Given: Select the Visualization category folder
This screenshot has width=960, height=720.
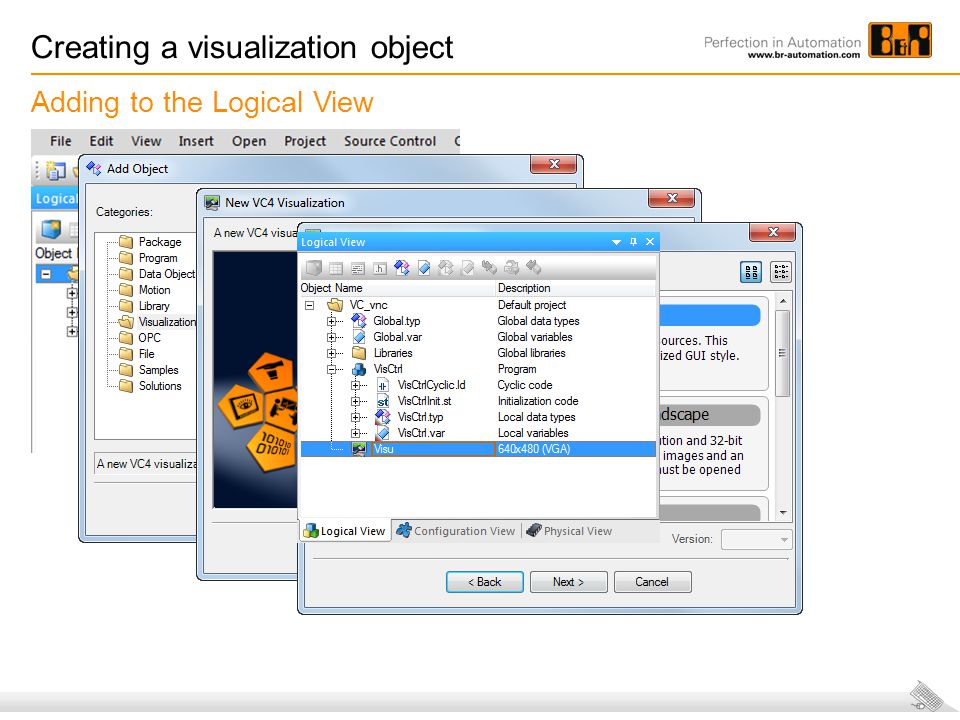Looking at the screenshot, I should (160, 322).
